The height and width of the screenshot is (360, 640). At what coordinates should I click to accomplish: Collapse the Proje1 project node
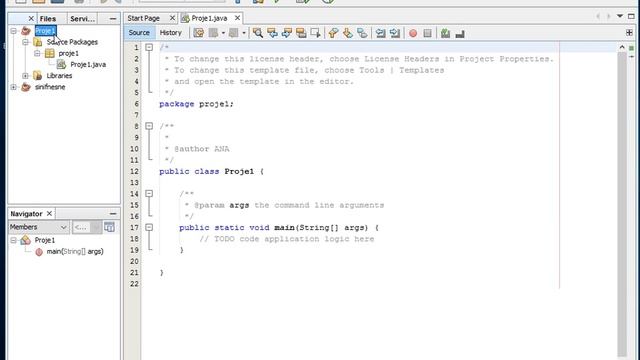pos(13,31)
